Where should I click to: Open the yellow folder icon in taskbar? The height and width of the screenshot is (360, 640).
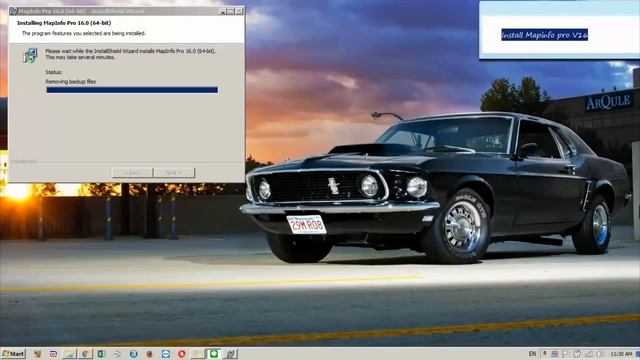[x=198, y=354]
